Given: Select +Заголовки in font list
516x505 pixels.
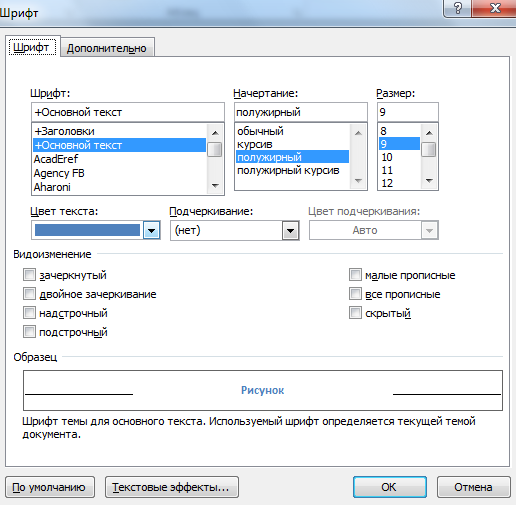Looking at the screenshot, I should coord(119,131).
